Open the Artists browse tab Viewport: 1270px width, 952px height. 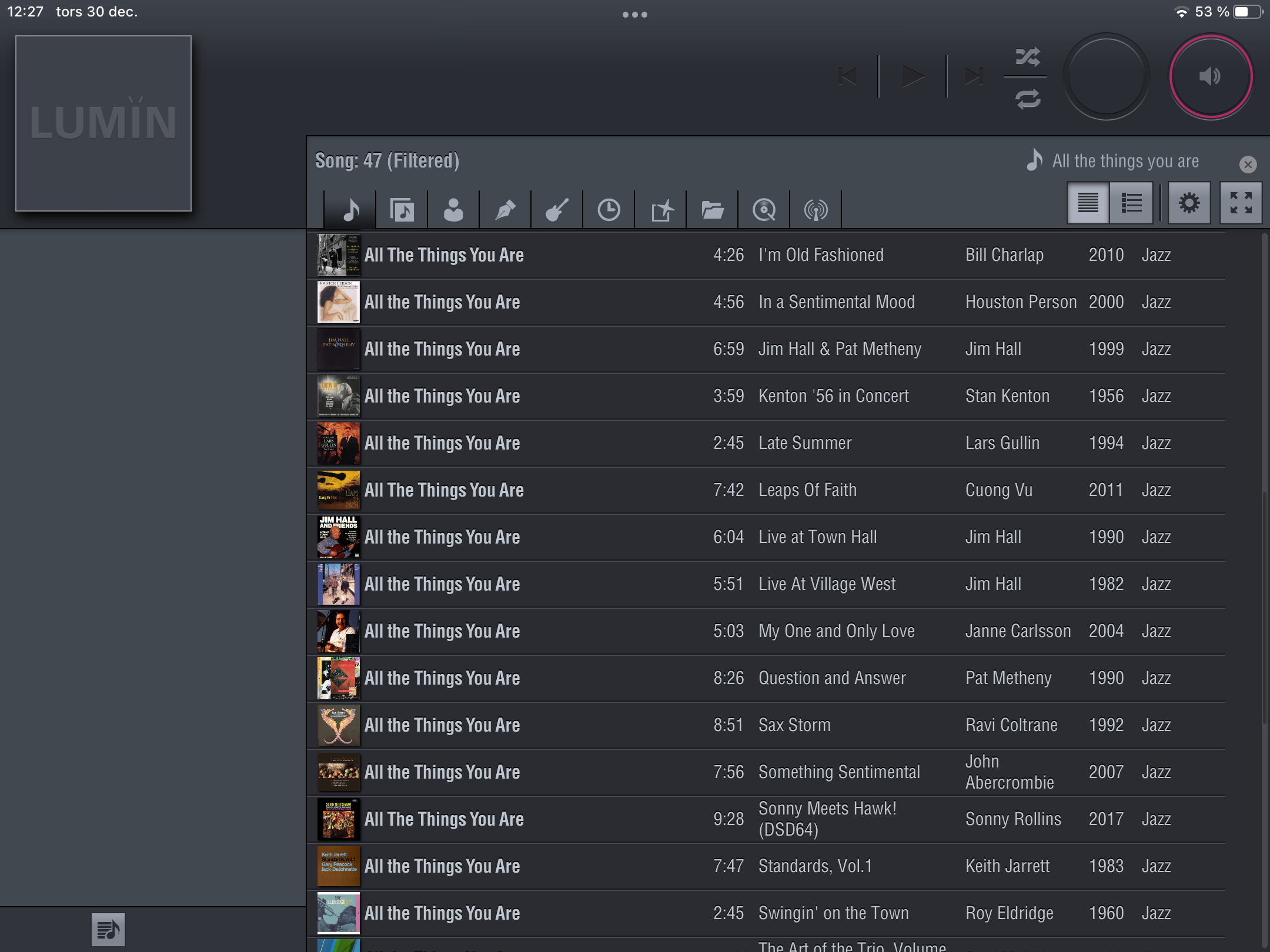tap(453, 210)
